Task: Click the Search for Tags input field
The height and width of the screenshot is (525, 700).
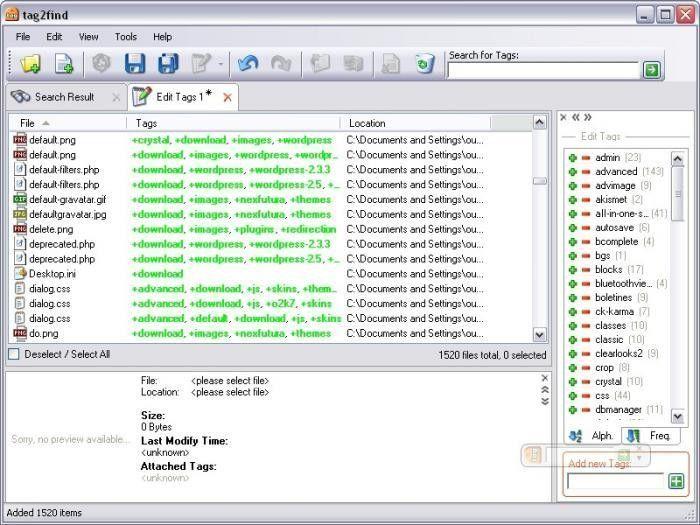Action: click(x=543, y=70)
